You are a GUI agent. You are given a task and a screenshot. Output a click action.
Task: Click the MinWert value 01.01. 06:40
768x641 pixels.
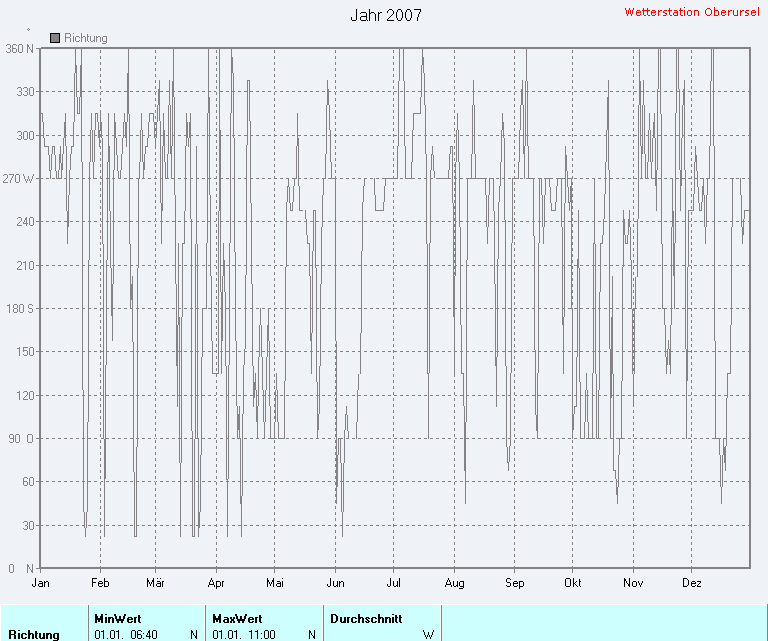pos(126,635)
